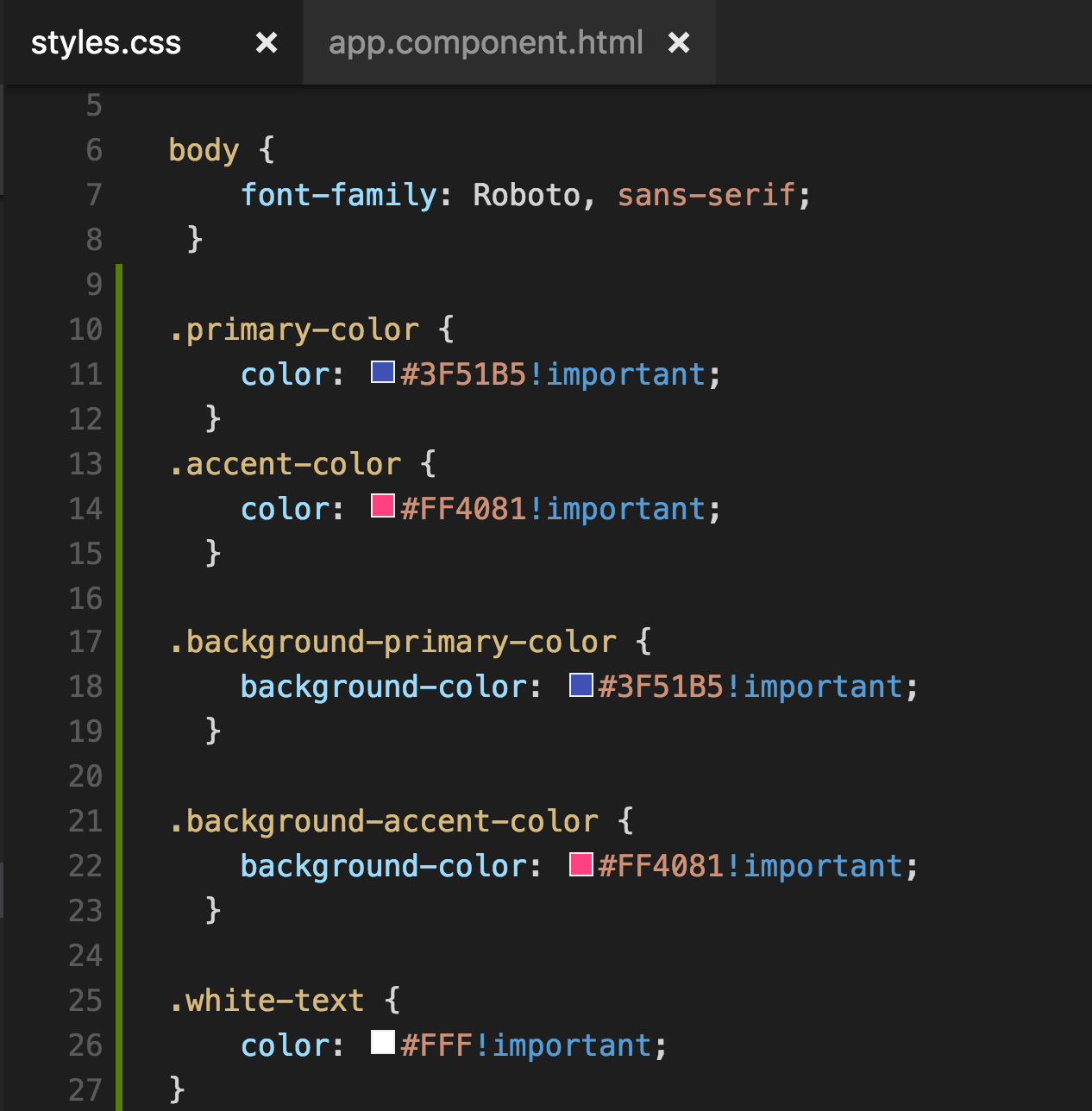This screenshot has width=1092, height=1111.
Task: Click the #FF4081 hex value on line 14
Action: click(x=463, y=509)
